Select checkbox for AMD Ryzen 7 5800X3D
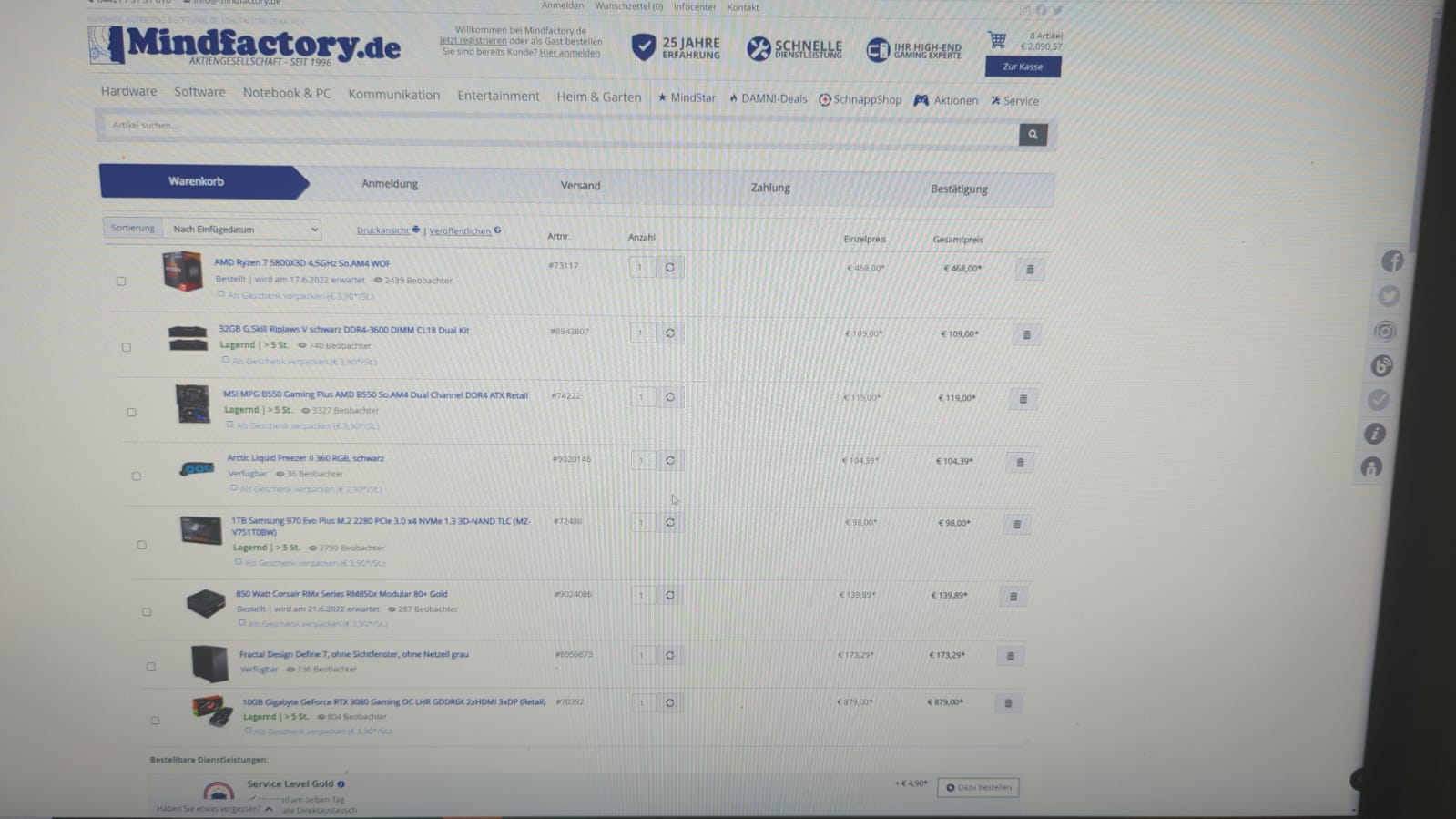Screen dimensions: 1456x819 (x=121, y=282)
